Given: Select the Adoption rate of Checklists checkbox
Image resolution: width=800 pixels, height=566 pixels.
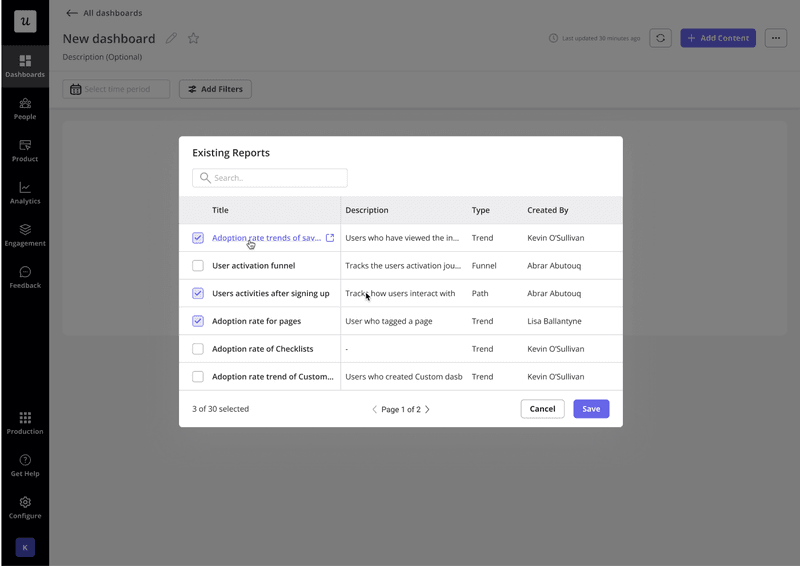Looking at the screenshot, I should (198, 349).
